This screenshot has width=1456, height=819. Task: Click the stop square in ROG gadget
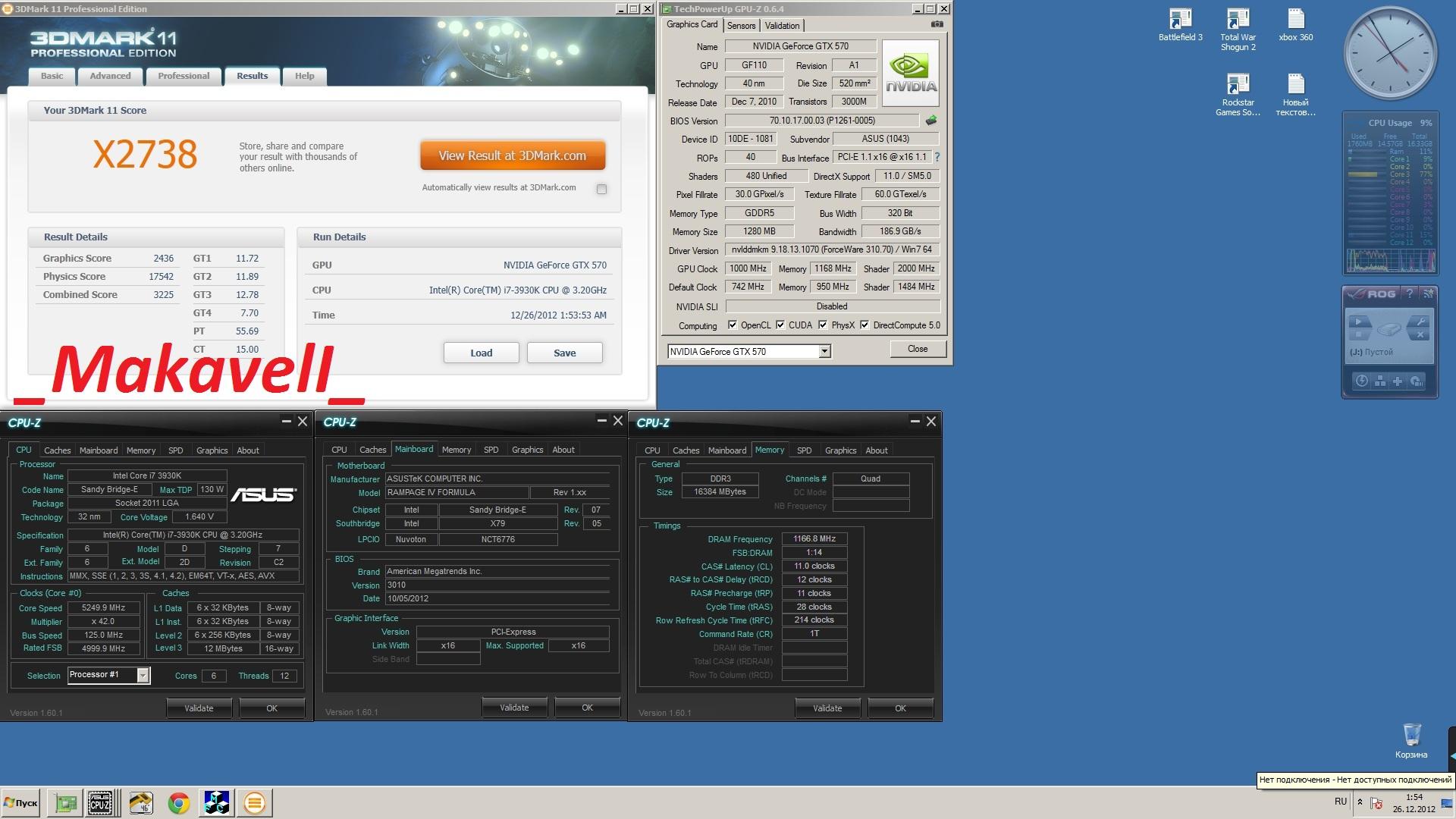click(1359, 334)
